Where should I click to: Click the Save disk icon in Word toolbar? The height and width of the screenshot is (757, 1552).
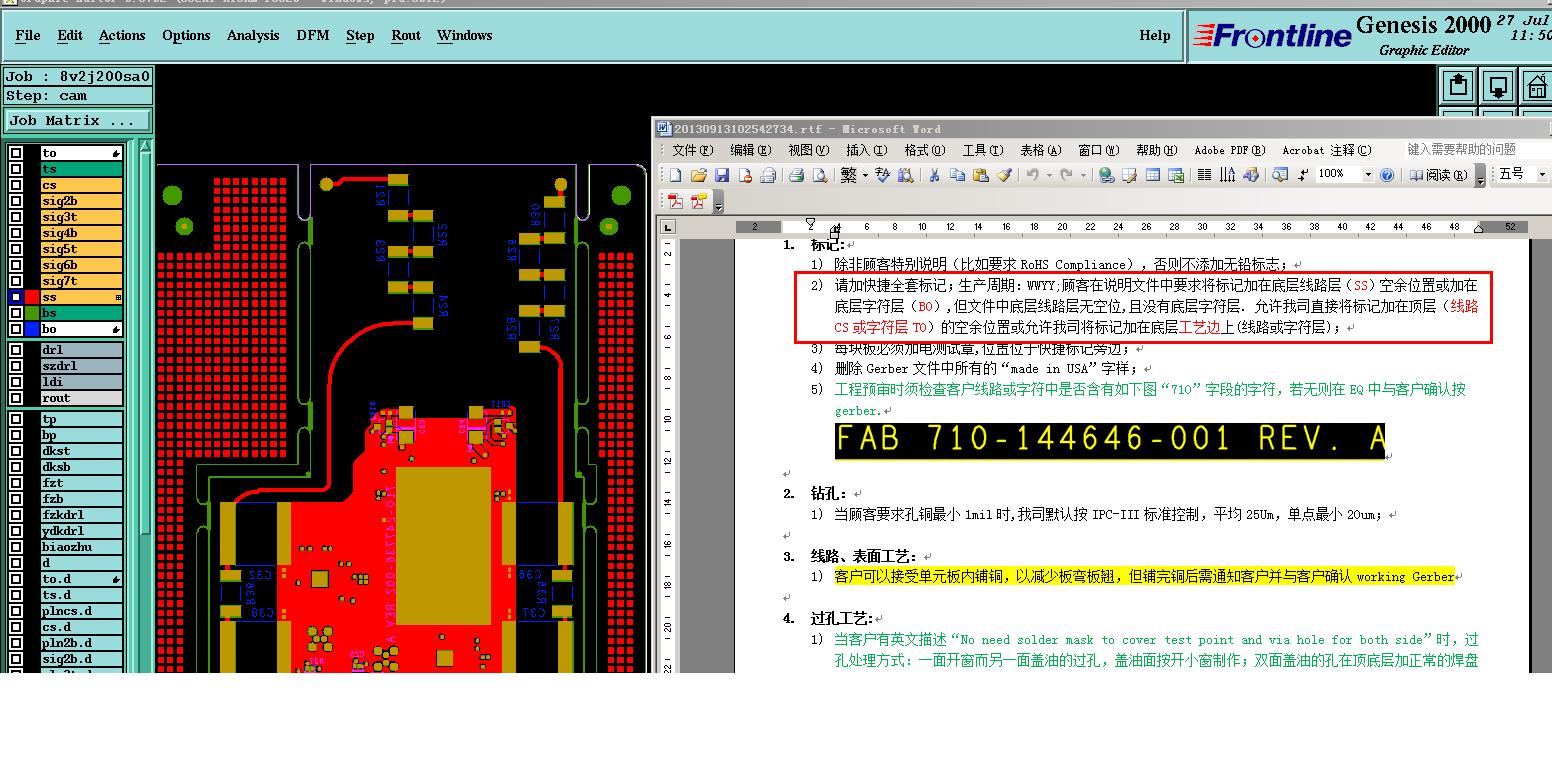pos(722,175)
